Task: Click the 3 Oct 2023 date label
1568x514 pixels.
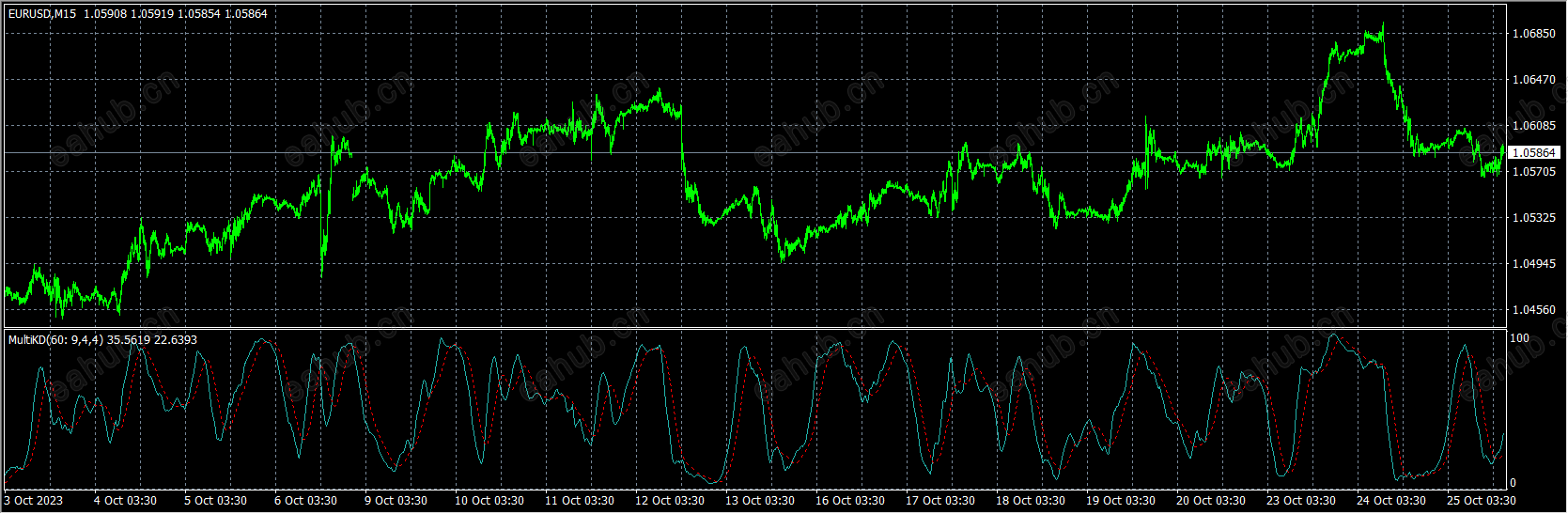Action: [x=35, y=501]
